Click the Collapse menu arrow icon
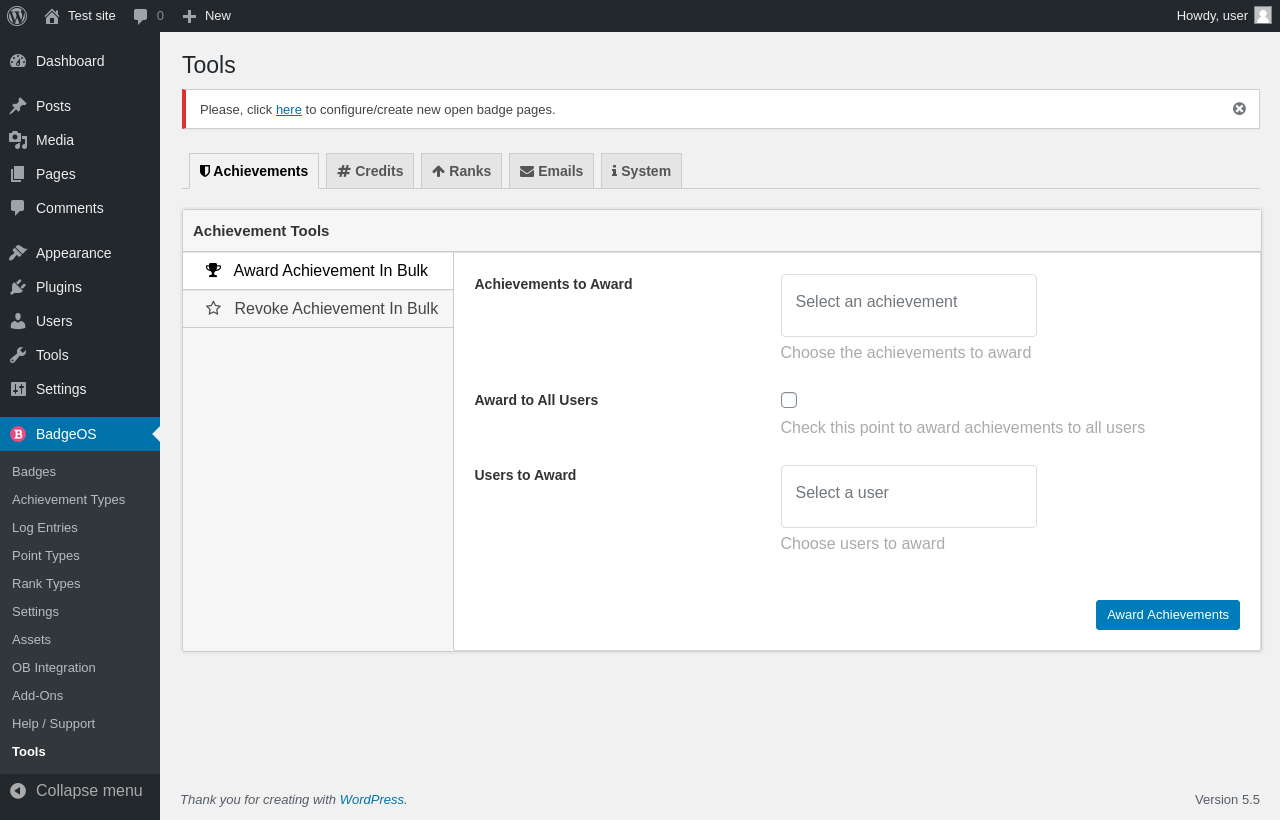The width and height of the screenshot is (1280, 820). [18, 791]
